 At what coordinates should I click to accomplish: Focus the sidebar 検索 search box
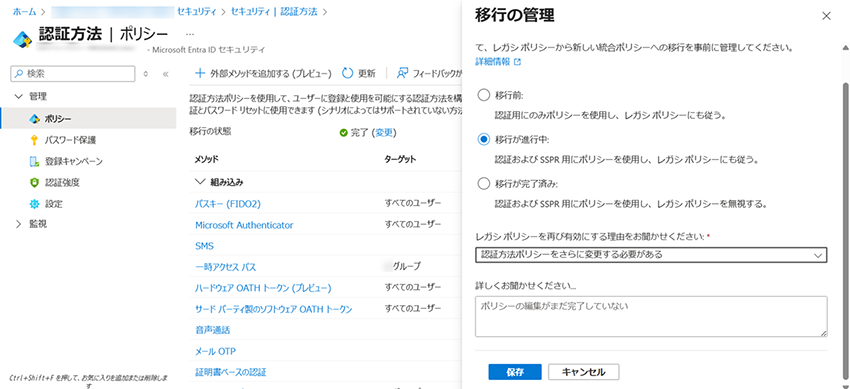[x=73, y=74]
